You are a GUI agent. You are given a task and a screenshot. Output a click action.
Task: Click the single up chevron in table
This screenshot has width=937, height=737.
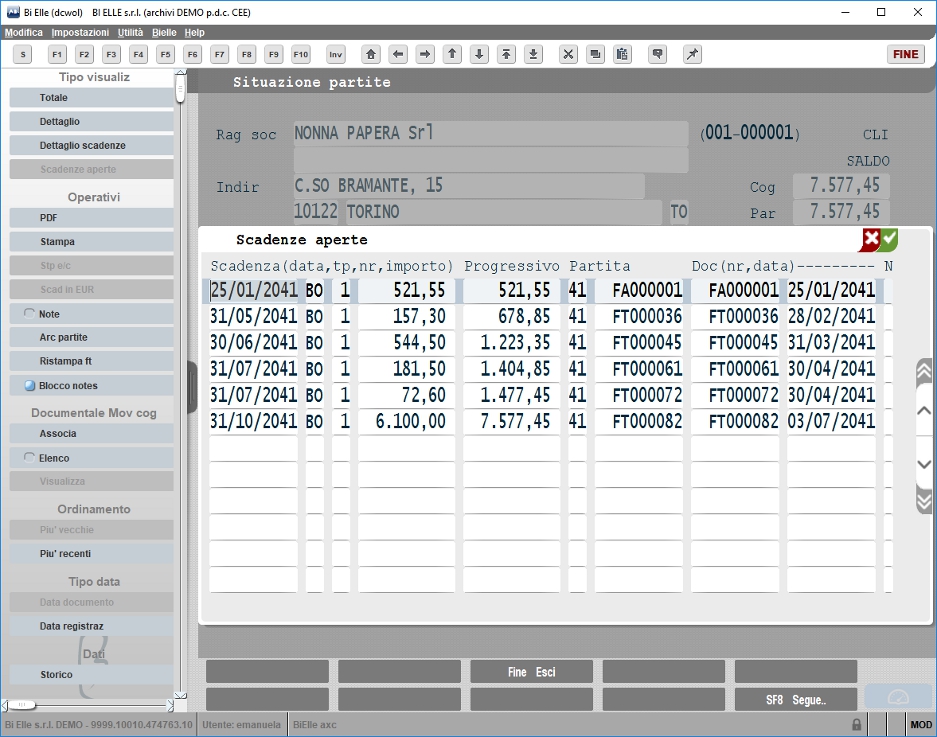[924, 411]
